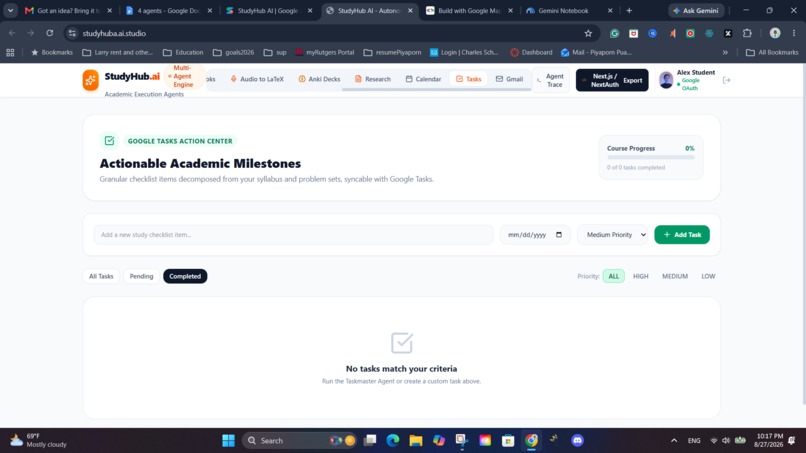Select the Tasks tab in navigation
This screenshot has width=806, height=453.
pyautogui.click(x=468, y=79)
